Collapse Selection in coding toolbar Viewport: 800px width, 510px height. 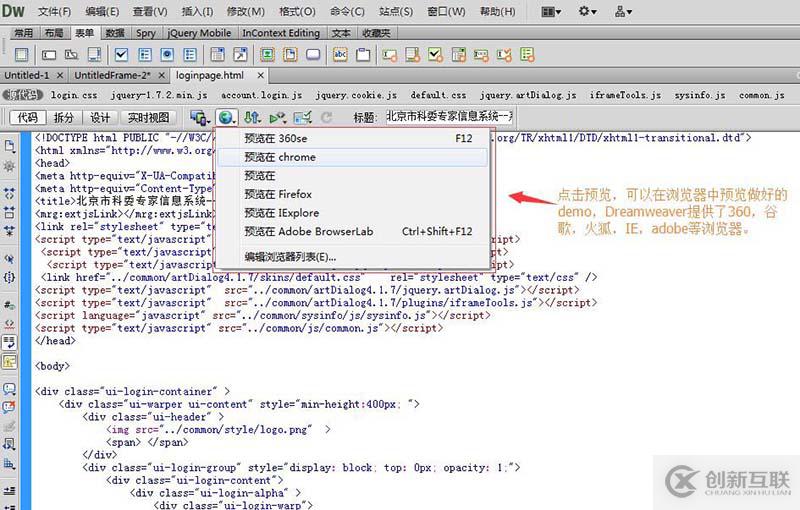[9, 212]
